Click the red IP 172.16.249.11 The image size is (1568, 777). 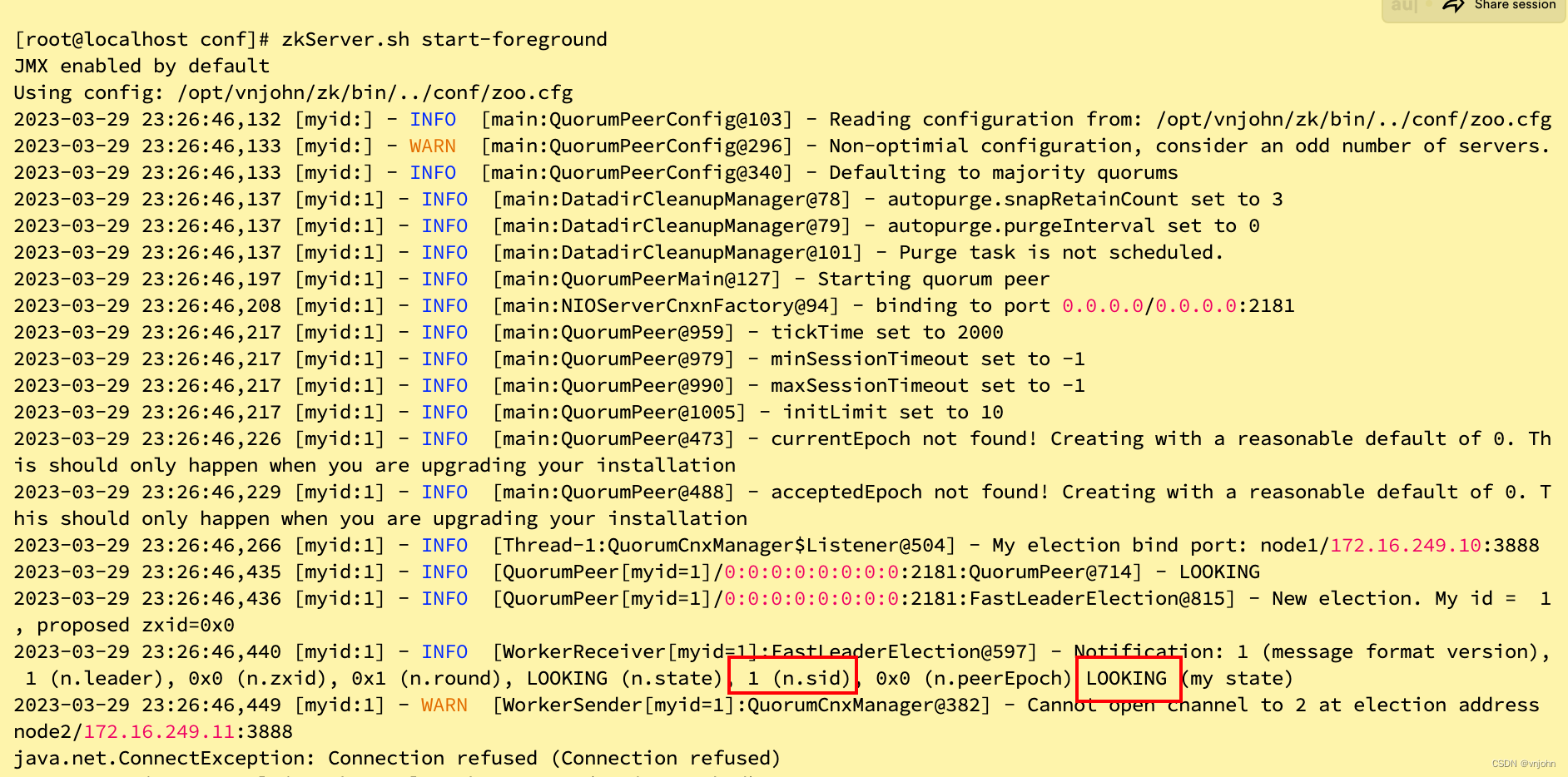[159, 731]
